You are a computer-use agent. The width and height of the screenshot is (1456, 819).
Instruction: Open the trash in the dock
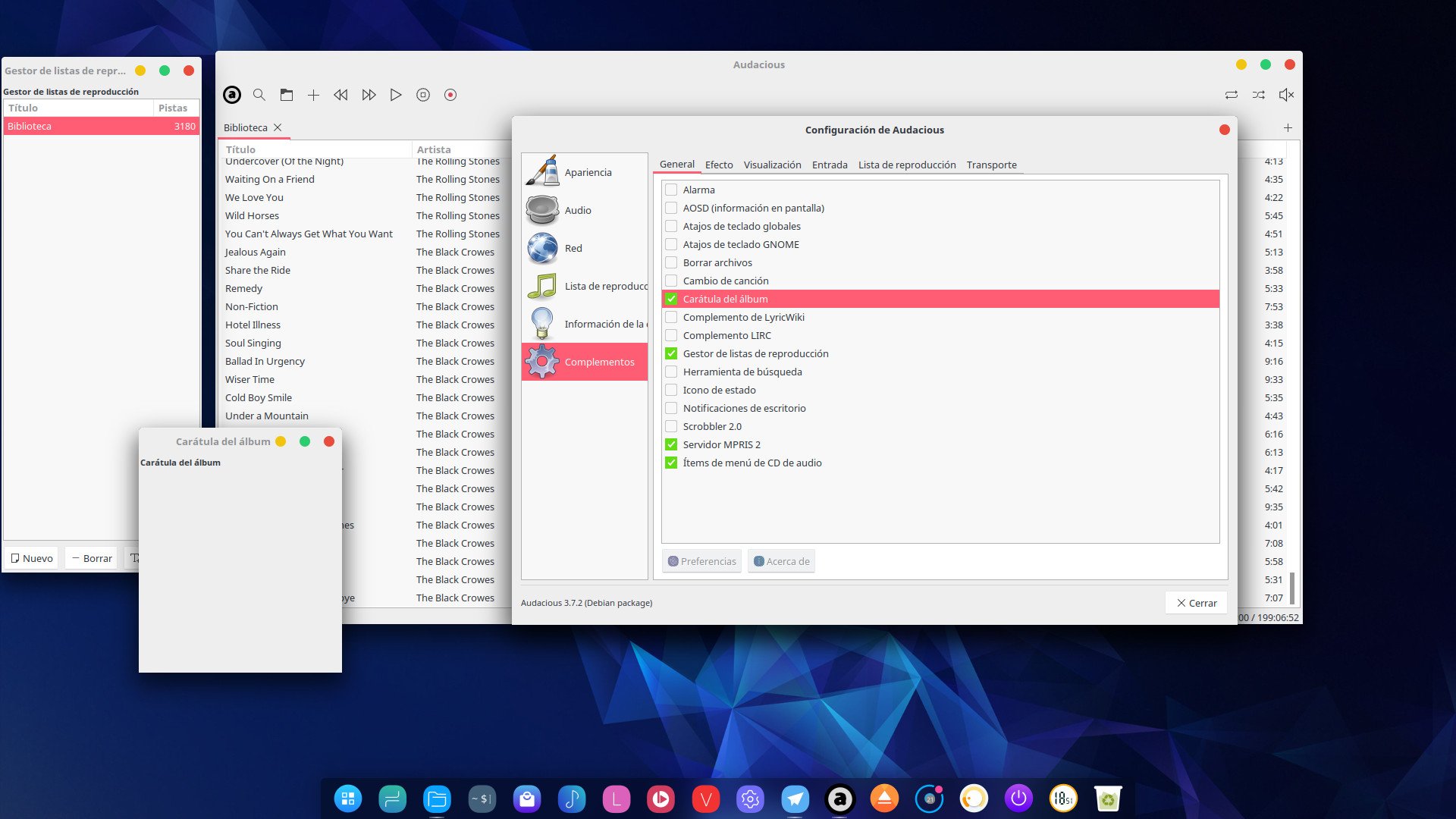(x=1108, y=799)
